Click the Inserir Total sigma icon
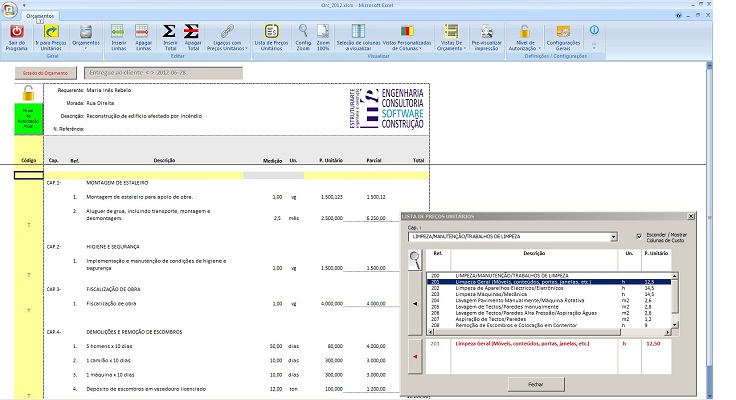This screenshot has width=736, height=400. (x=171, y=36)
